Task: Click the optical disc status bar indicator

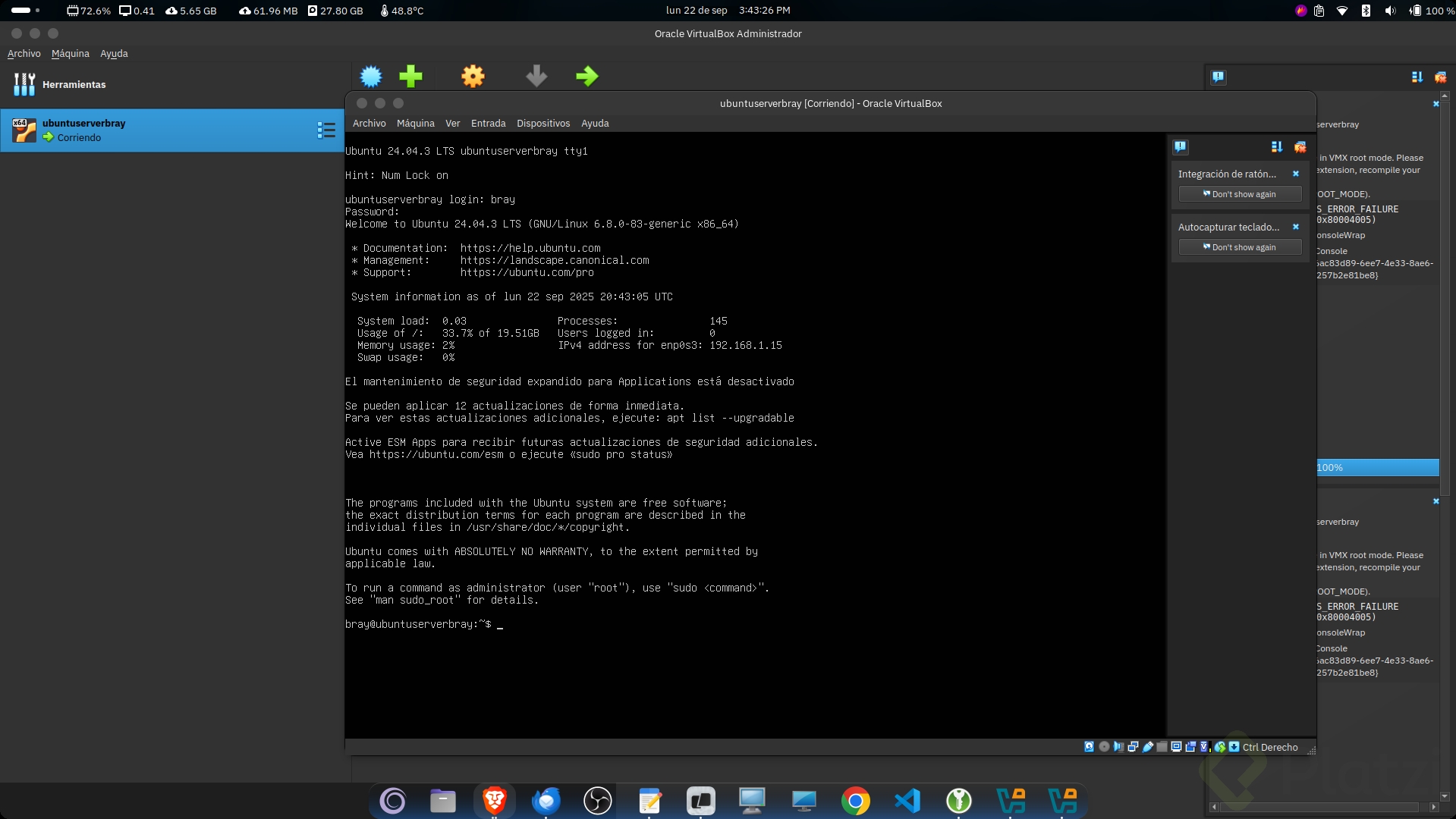Action: [1104, 747]
